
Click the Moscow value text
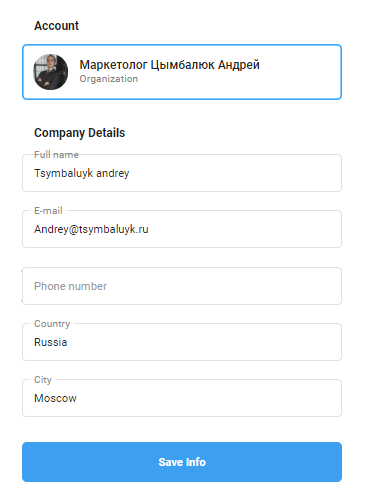(55, 398)
